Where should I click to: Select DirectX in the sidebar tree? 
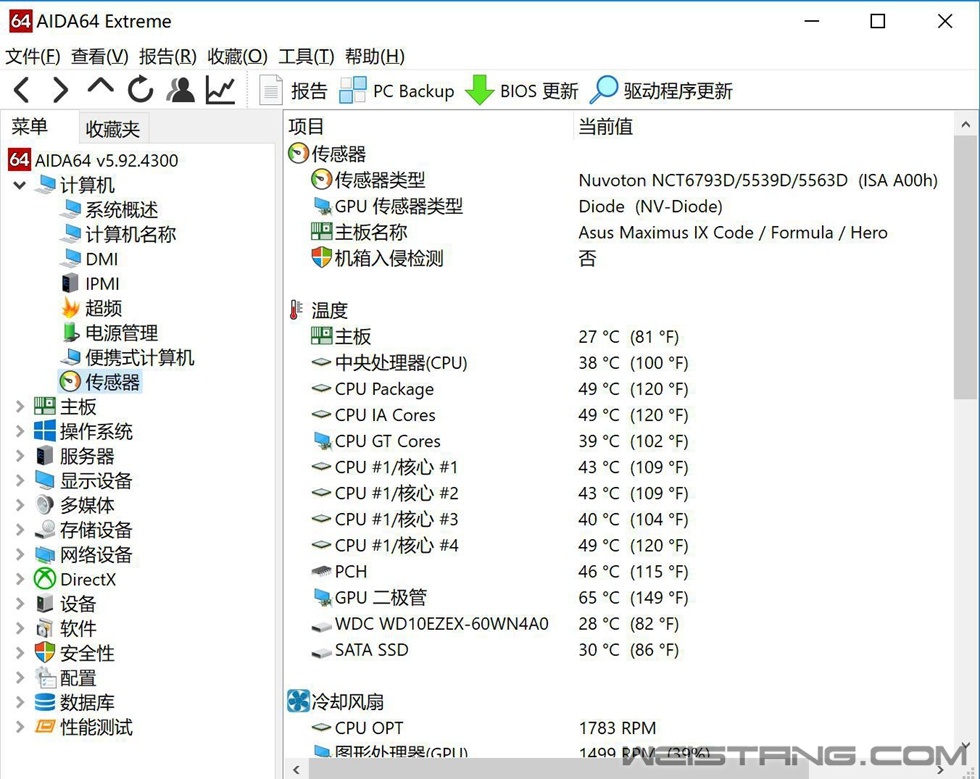87,579
